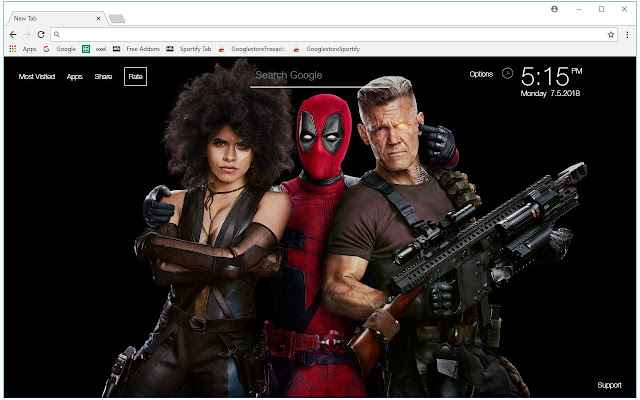Click the Rate button
The height and width of the screenshot is (400, 640).
coord(136,76)
